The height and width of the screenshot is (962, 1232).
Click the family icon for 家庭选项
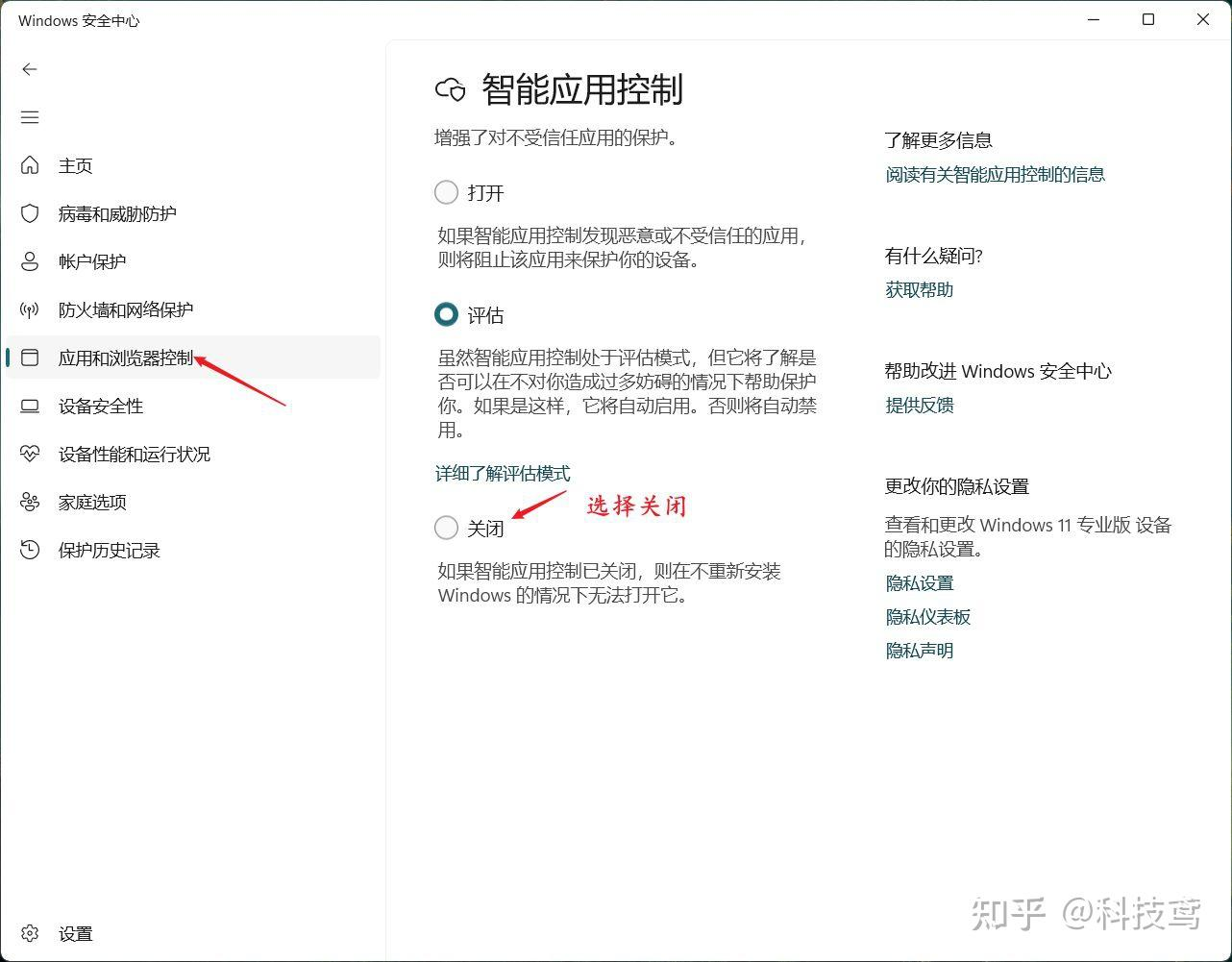[30, 502]
